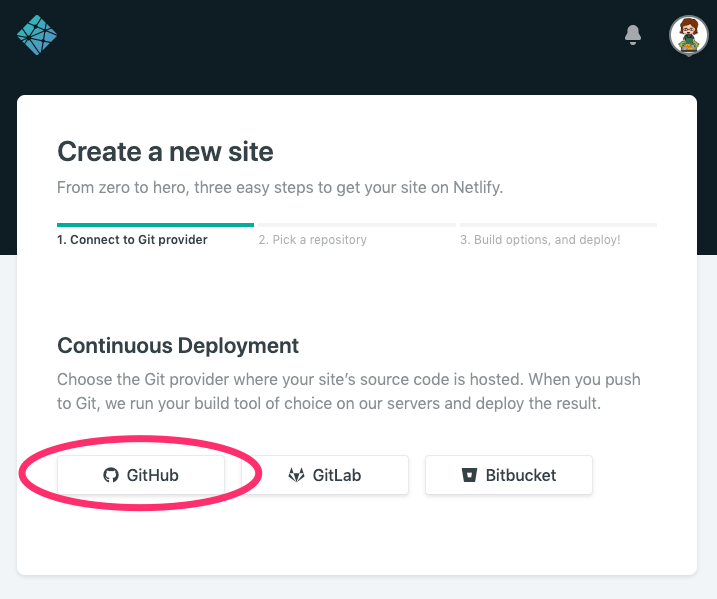717x599 pixels.
Task: Click the Continuous Deployment heading
Action: (x=178, y=345)
